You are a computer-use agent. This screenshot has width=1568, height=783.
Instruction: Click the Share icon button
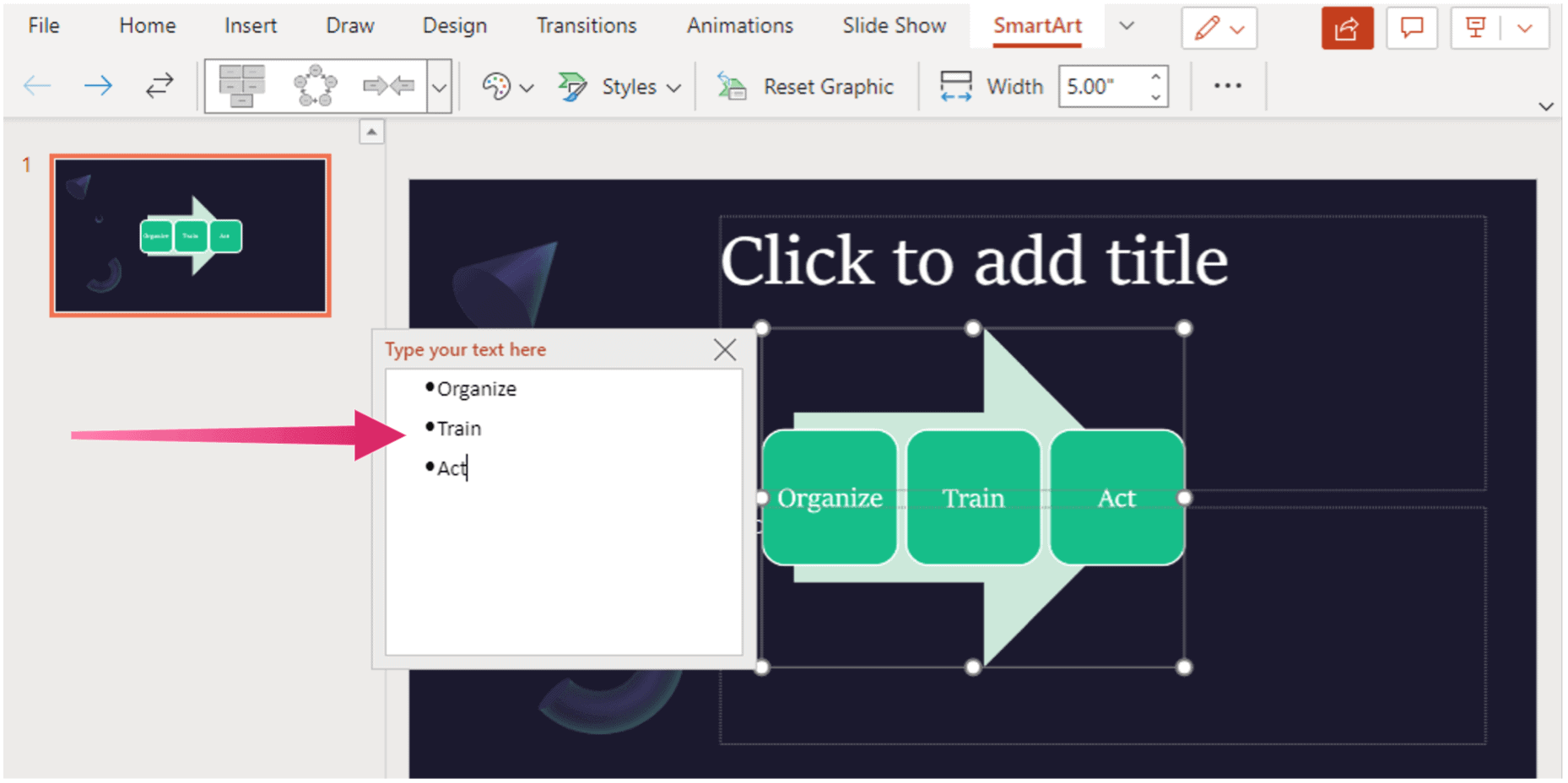[x=1346, y=29]
